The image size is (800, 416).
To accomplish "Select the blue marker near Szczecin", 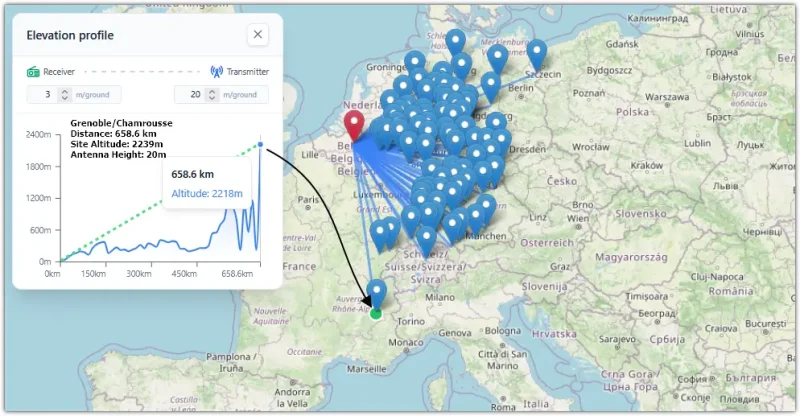I will point(537,55).
